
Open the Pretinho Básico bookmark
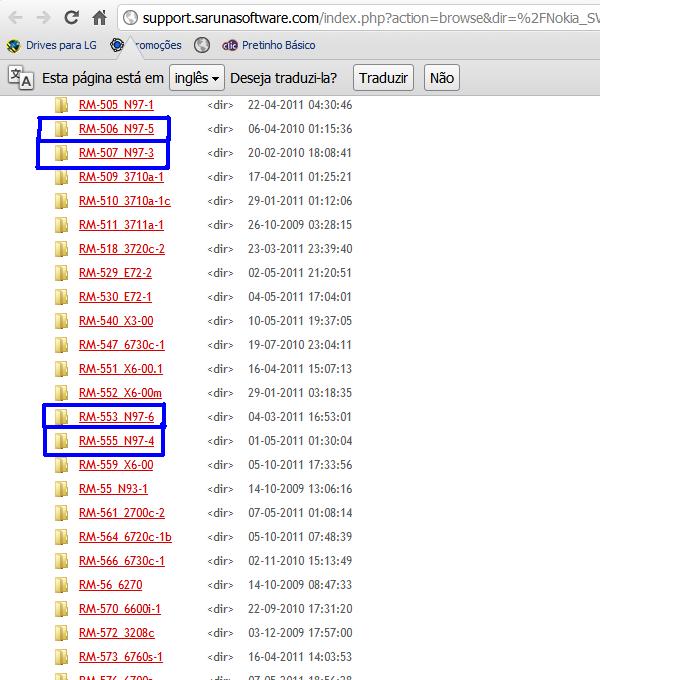(269, 45)
